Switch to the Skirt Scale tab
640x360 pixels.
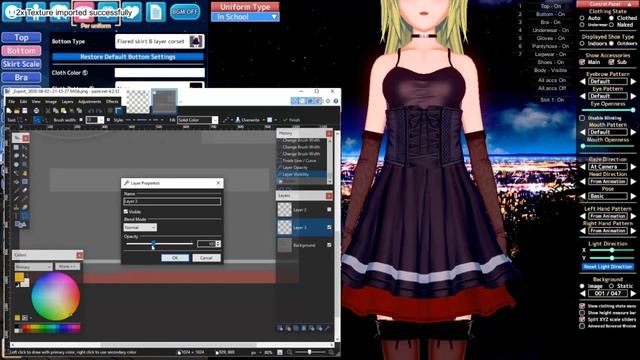pos(21,64)
